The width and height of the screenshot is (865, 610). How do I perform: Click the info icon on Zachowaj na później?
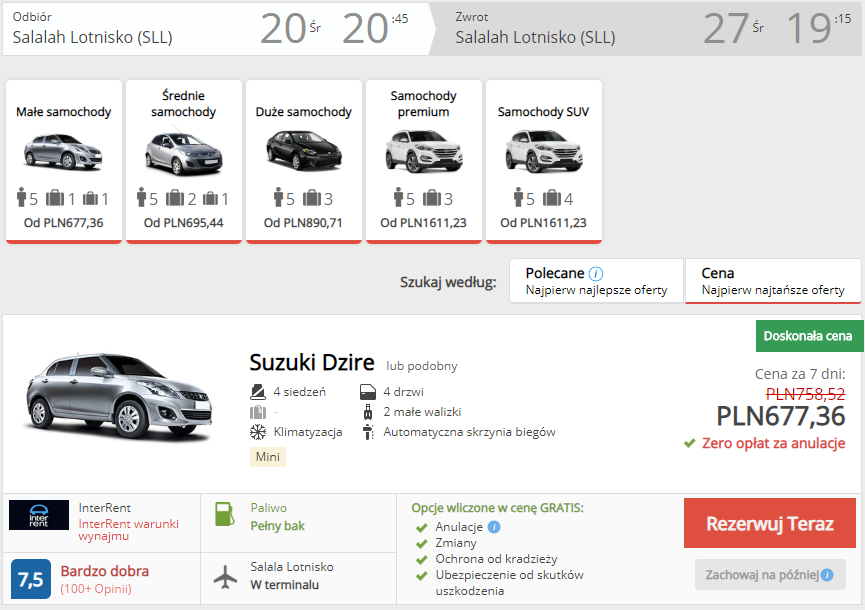pyautogui.click(x=827, y=575)
